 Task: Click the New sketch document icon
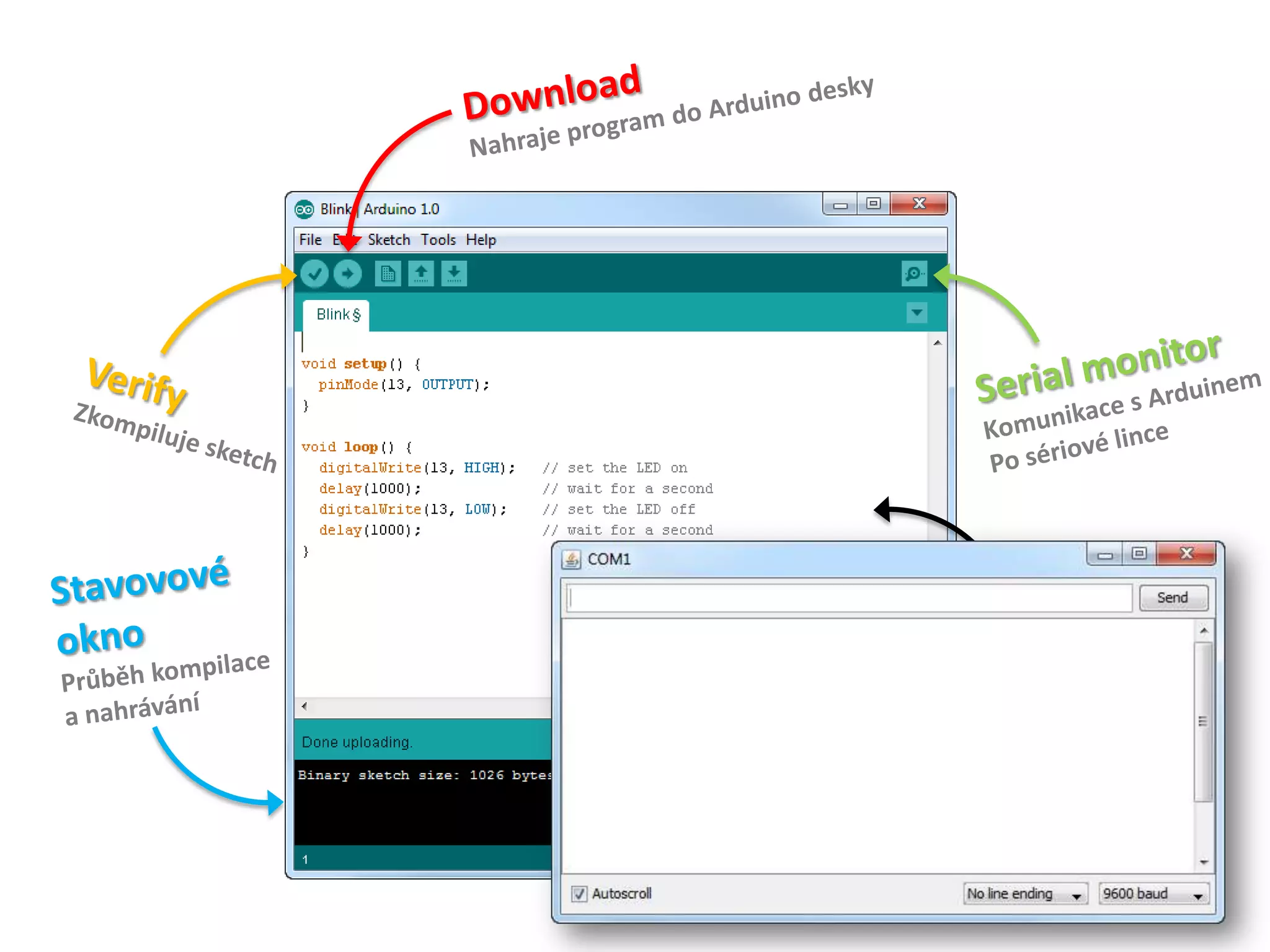click(x=388, y=273)
